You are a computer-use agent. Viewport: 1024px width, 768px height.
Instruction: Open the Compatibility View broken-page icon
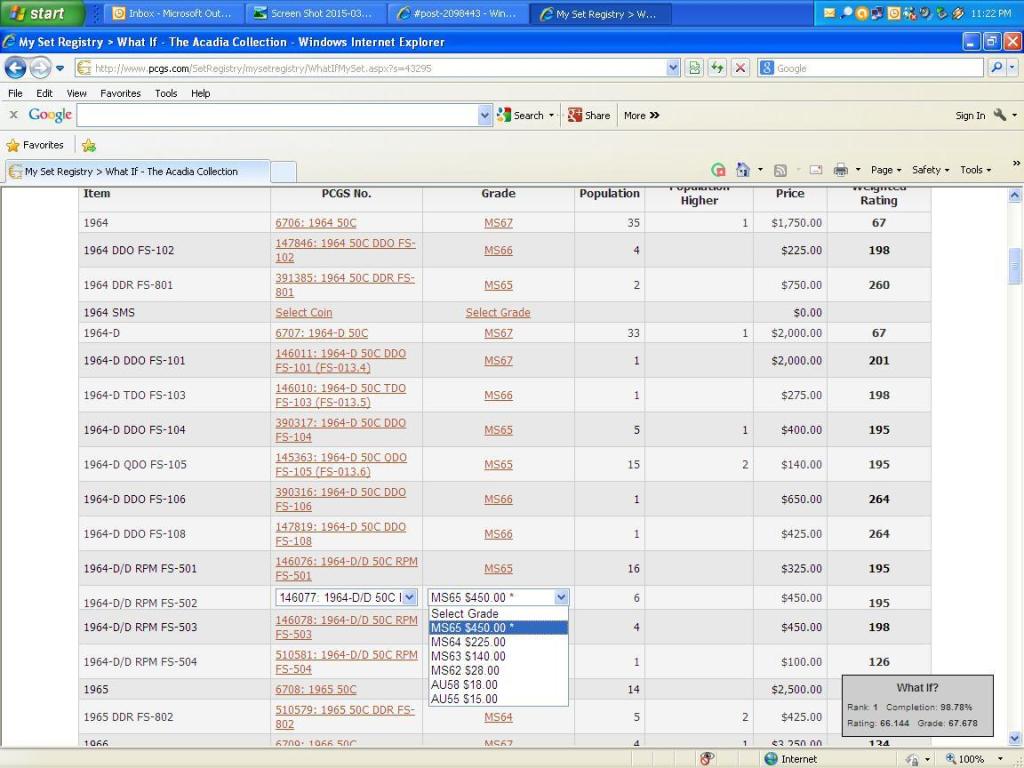pos(694,68)
